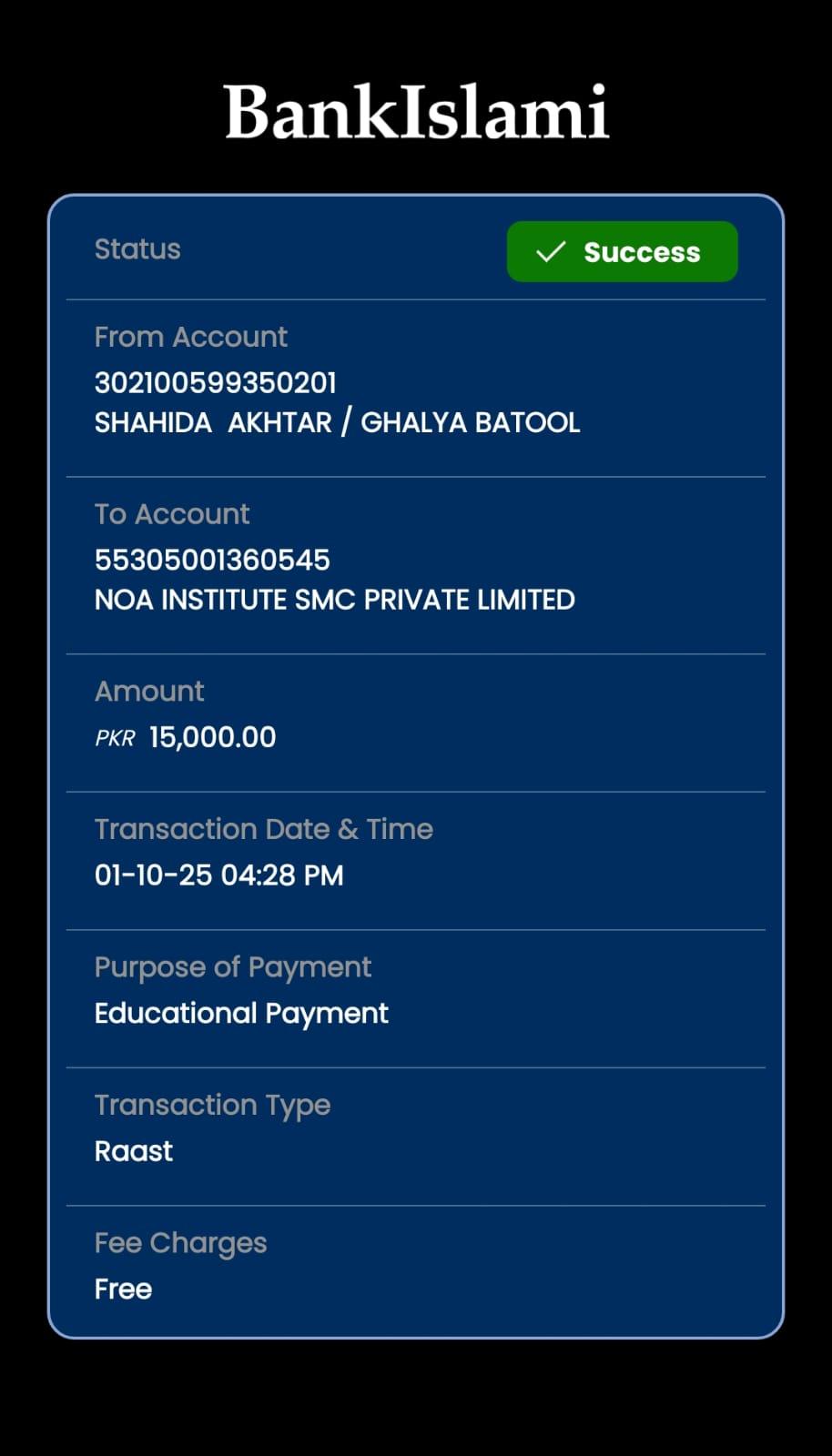Select the Status label
Viewport: 832px width, 1456px height.
(x=137, y=249)
